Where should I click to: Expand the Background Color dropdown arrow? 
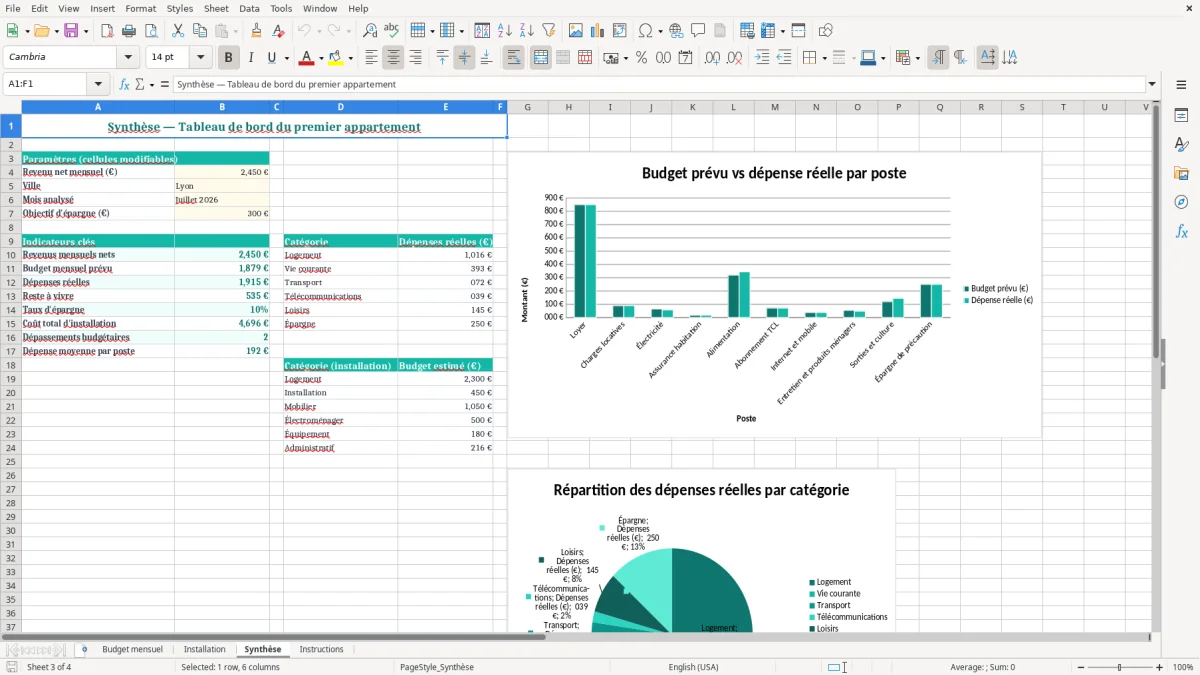coord(350,58)
